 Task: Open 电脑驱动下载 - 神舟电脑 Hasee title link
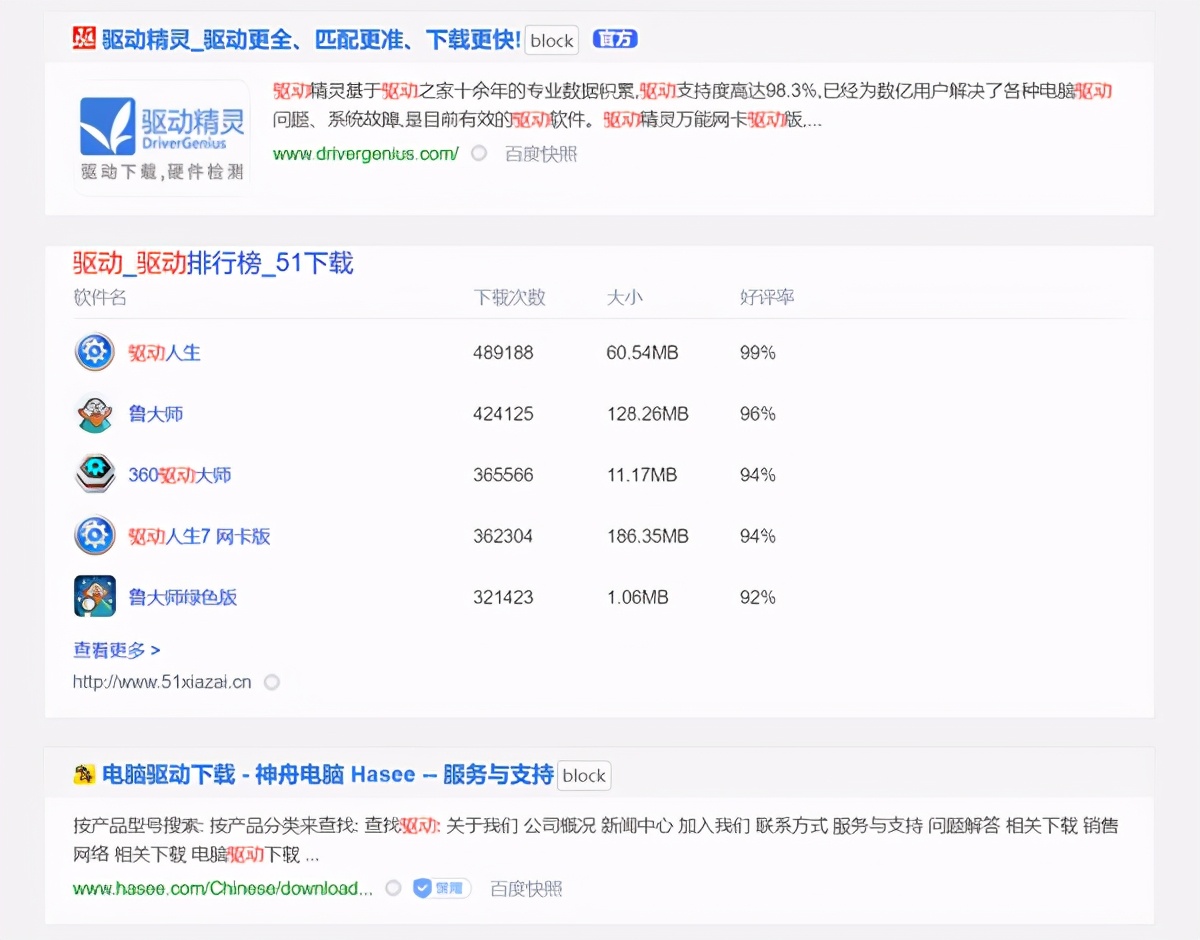327,775
